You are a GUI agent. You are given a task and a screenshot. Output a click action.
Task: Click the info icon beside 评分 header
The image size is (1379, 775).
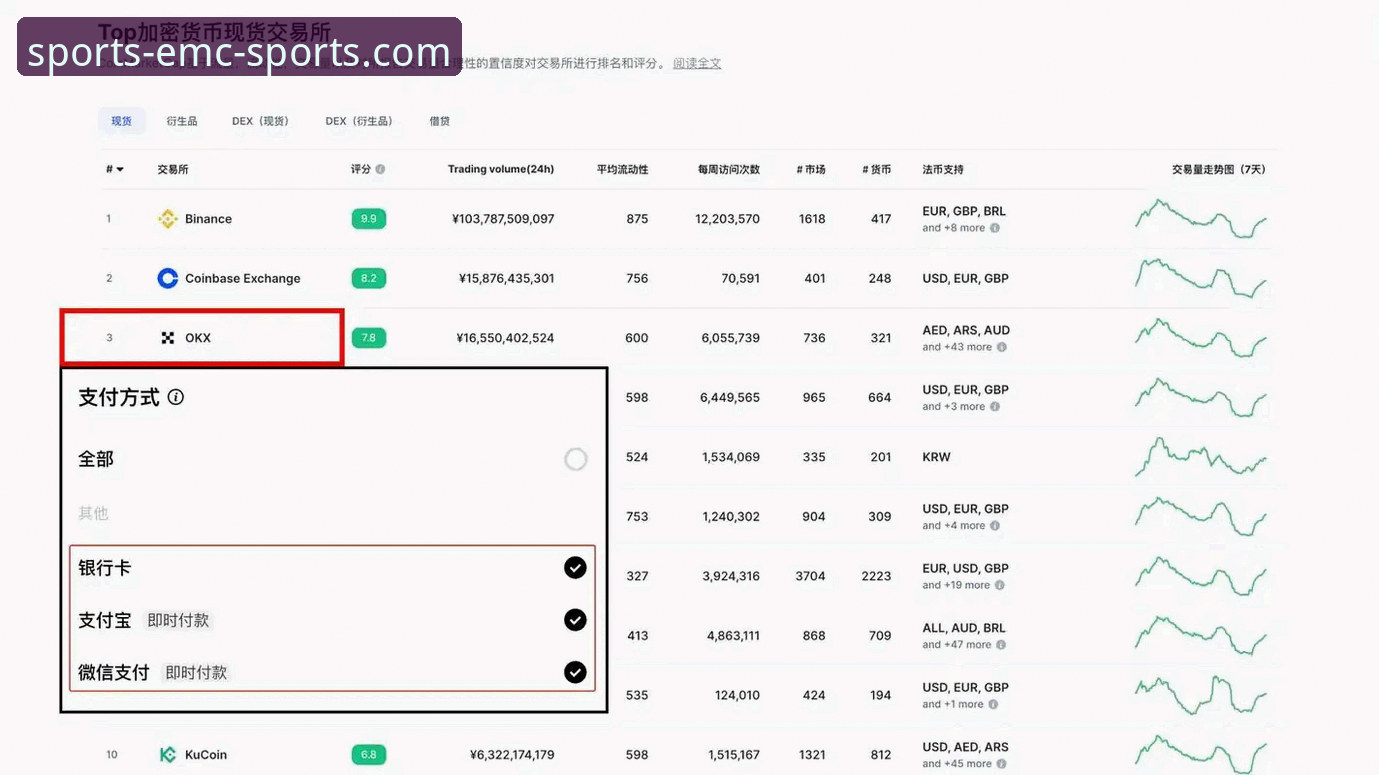coord(380,170)
